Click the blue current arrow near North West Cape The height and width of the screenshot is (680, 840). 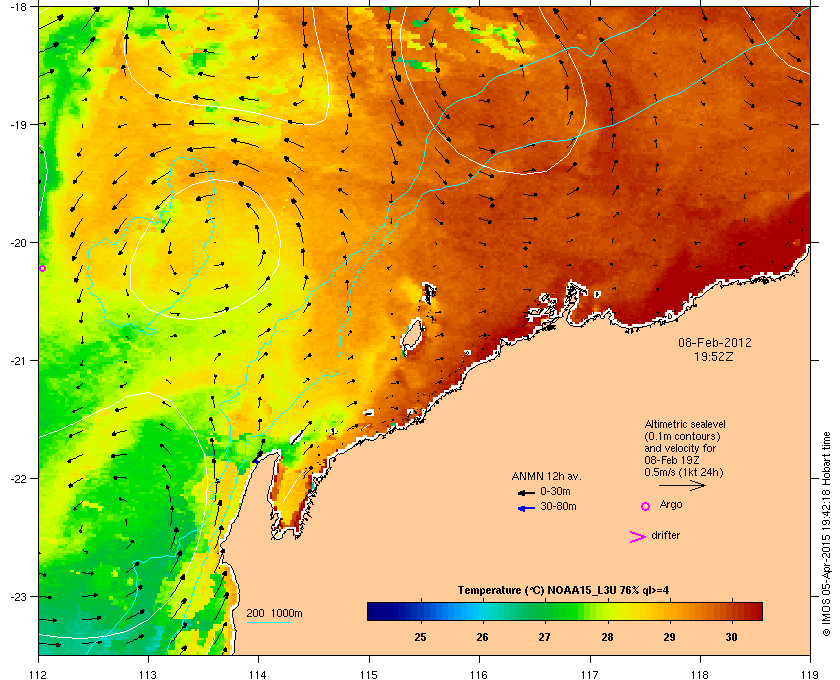(256, 461)
